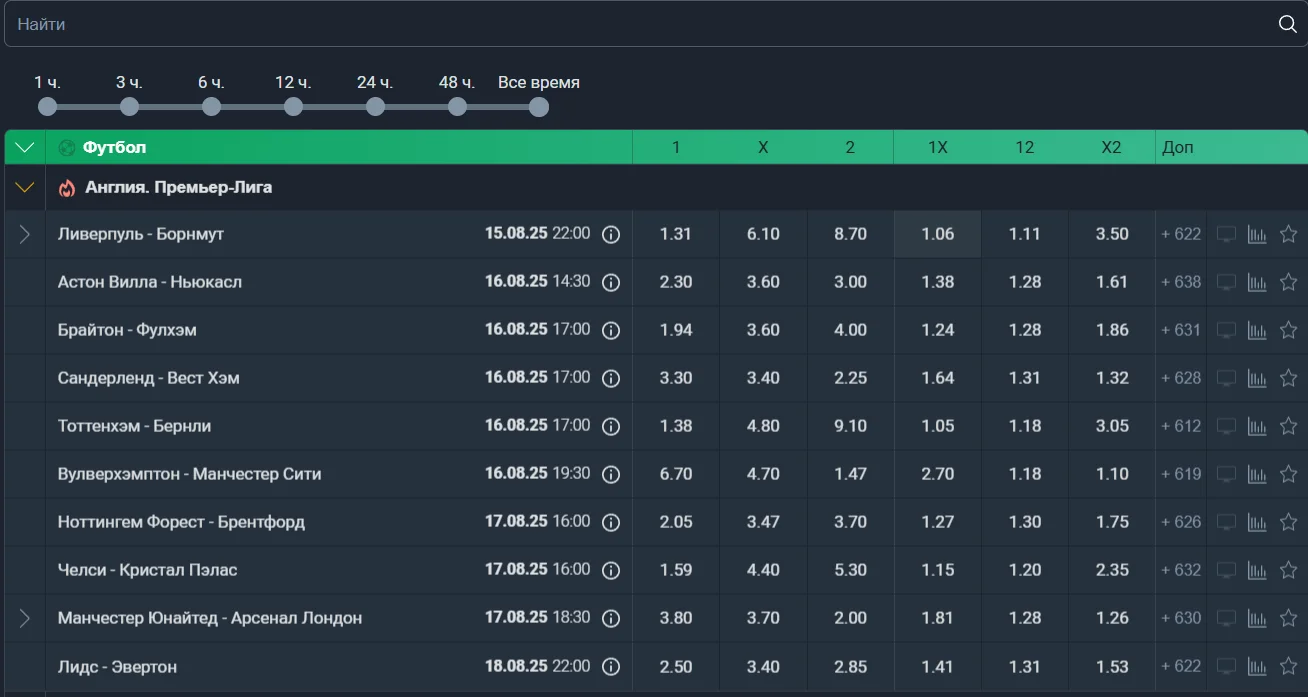Open statistics chart icon for Астон Вилла - Ньюкасл
Viewport: 1308px width, 697px height.
click(1257, 282)
